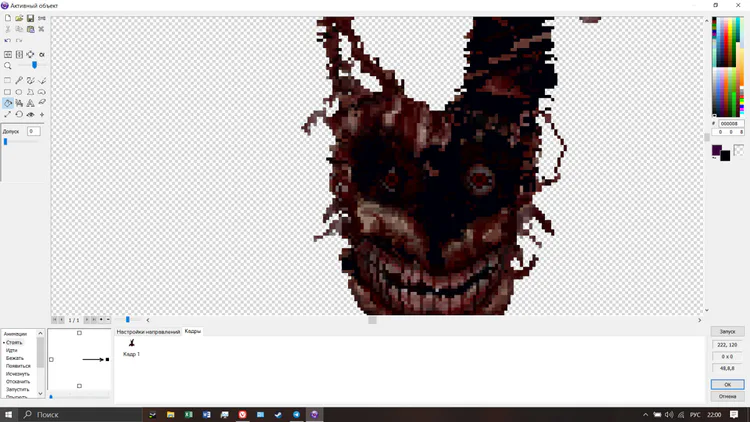The width and height of the screenshot is (750, 422).
Task: Click the transparent color swatch
Action: click(x=738, y=150)
